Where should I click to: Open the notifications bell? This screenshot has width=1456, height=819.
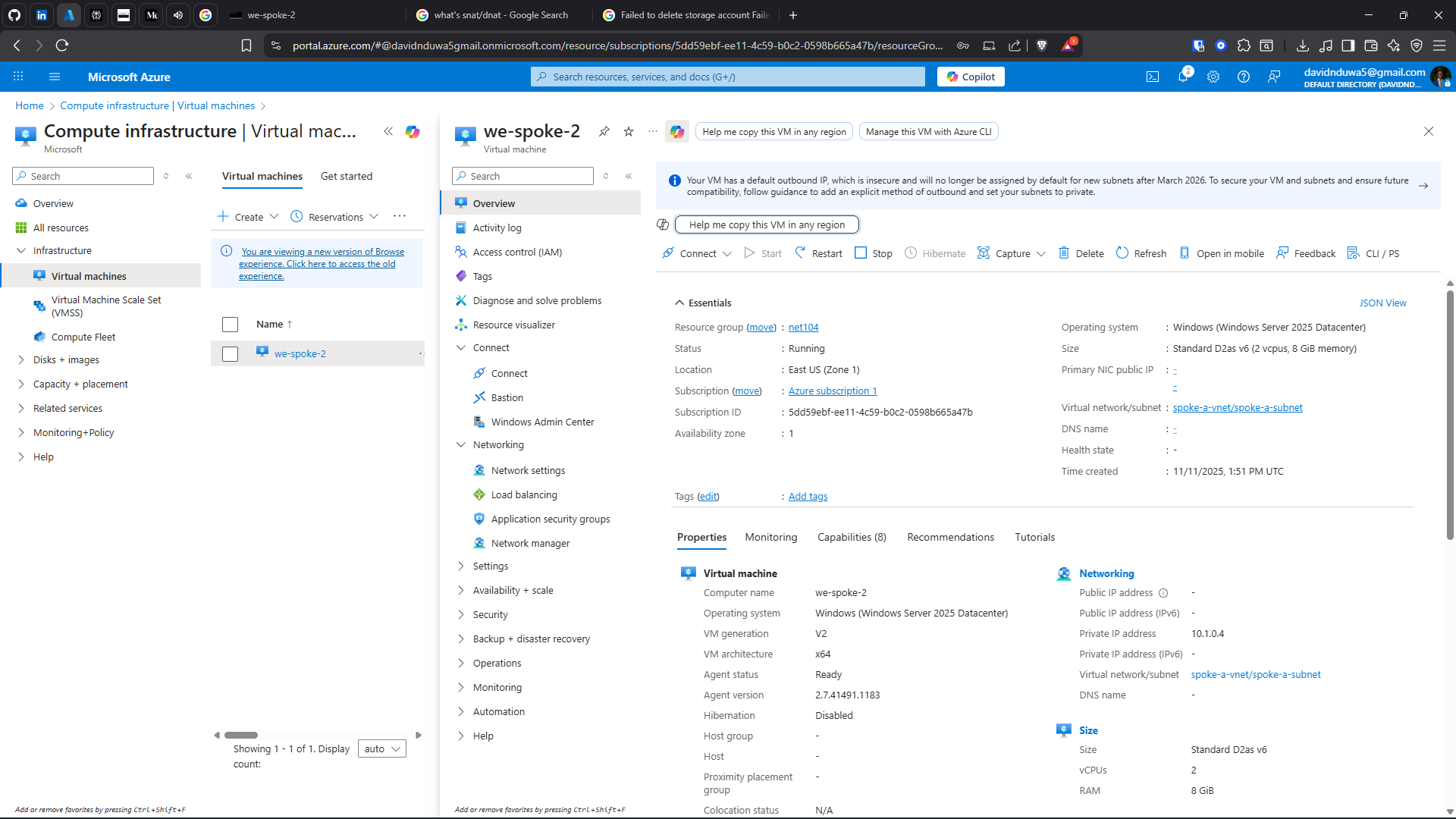coord(1183,77)
